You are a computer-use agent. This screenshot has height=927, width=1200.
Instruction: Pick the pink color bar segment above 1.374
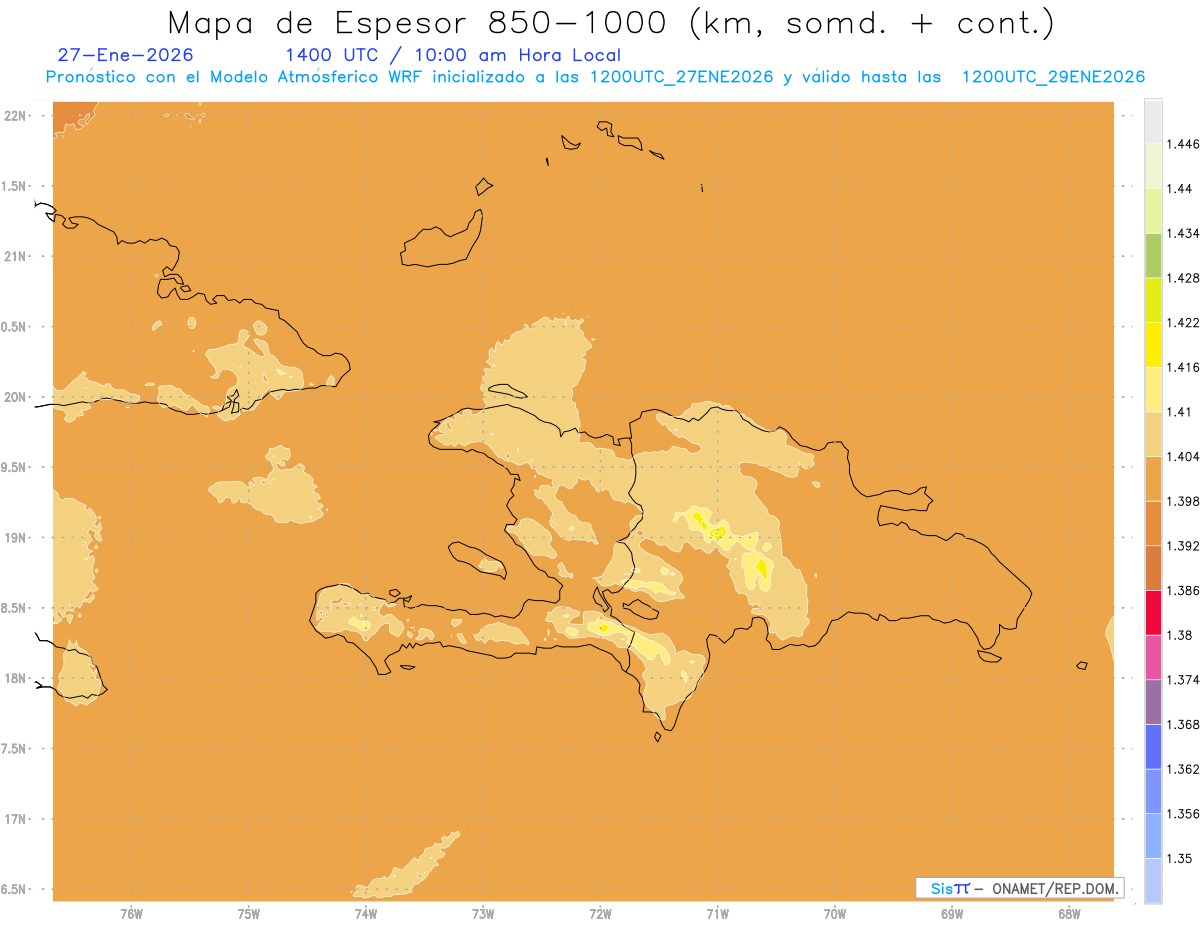click(x=1153, y=658)
